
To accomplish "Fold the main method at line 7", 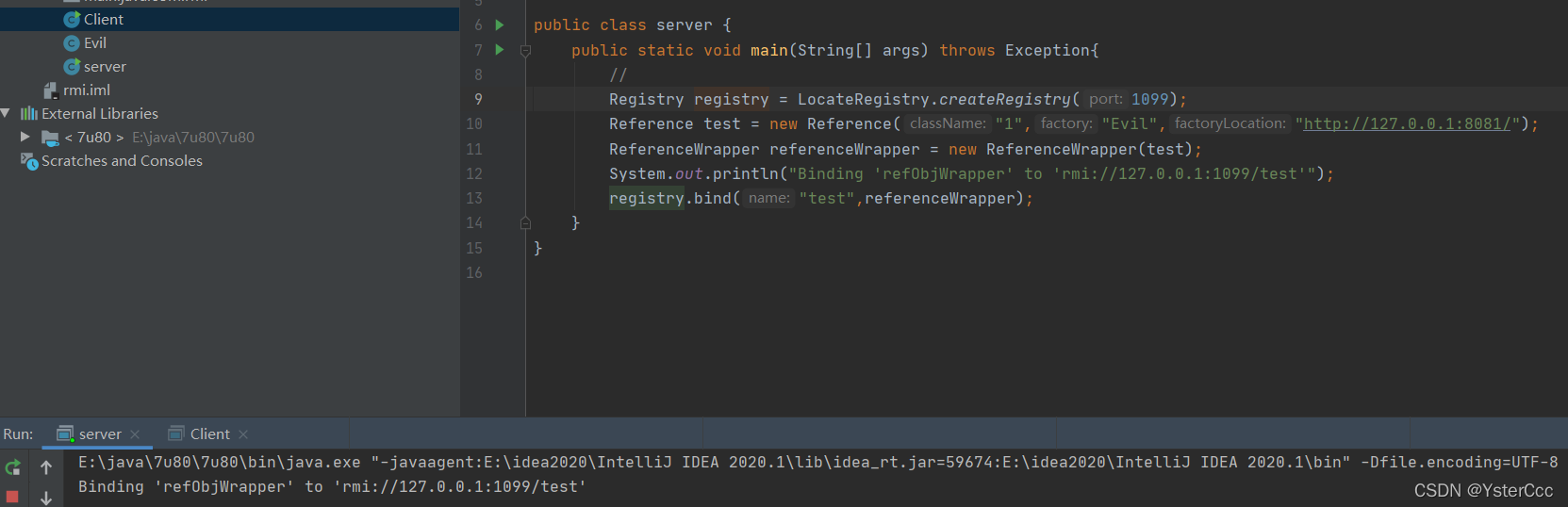I will 526,51.
